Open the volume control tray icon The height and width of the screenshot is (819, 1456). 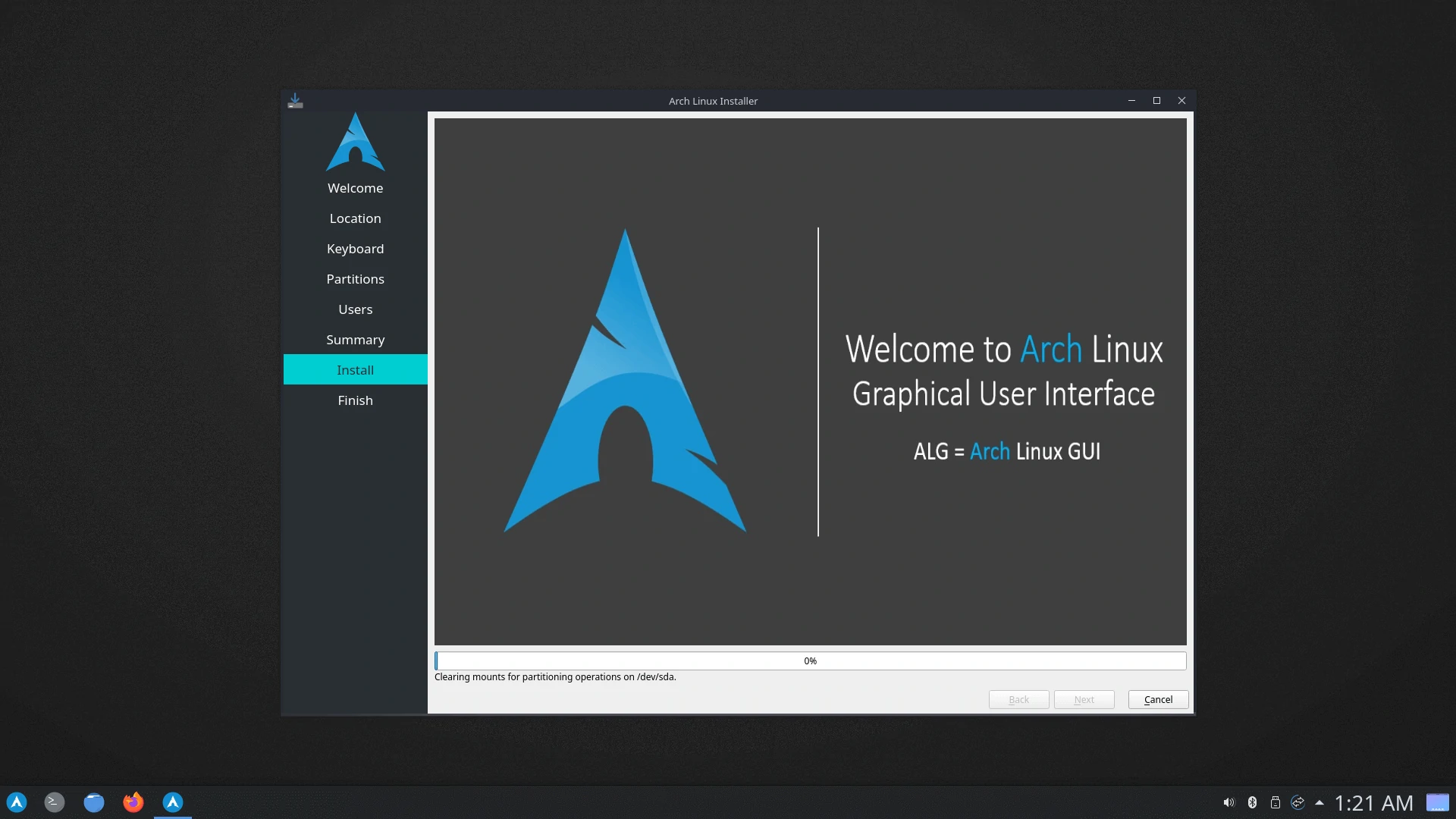point(1228,802)
